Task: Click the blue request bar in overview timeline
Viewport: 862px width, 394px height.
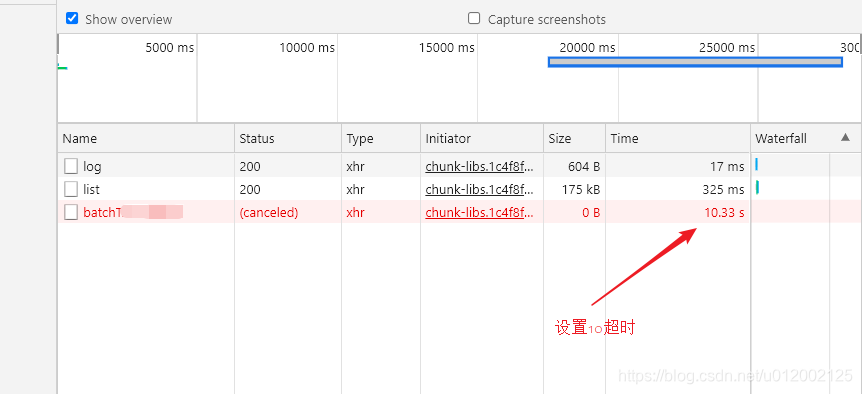Action: [695, 62]
